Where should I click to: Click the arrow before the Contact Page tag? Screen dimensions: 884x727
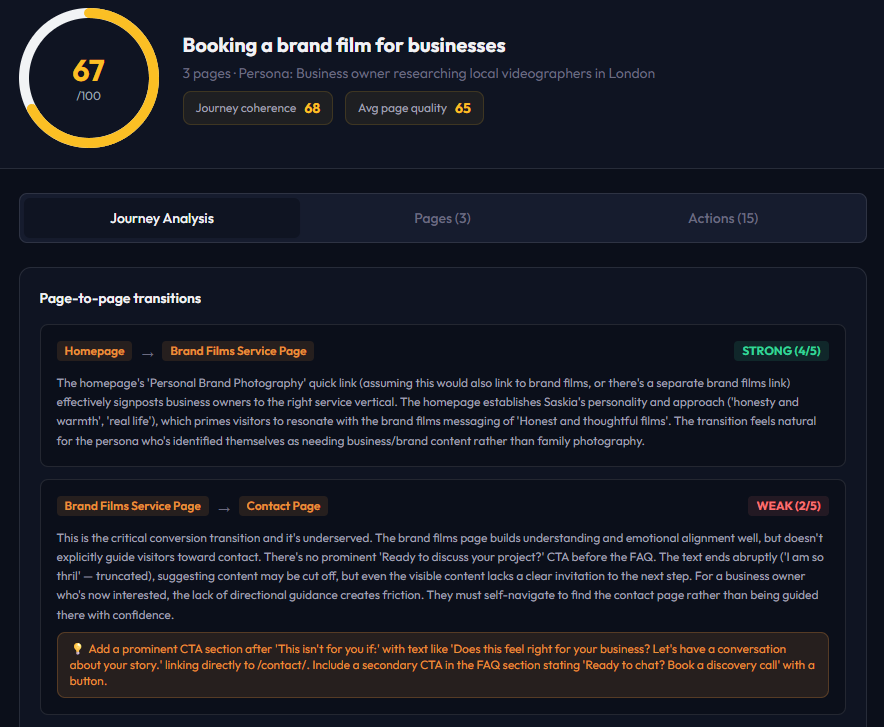click(x=224, y=509)
